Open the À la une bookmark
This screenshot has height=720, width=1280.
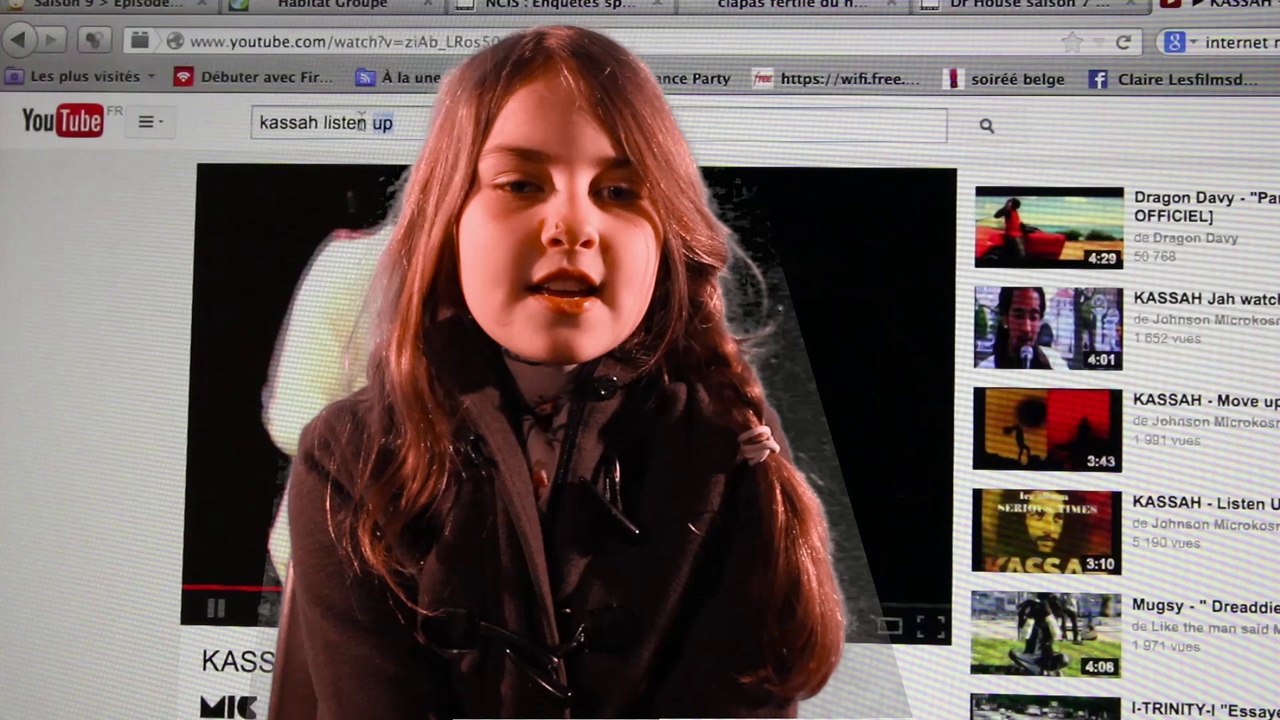pyautogui.click(x=398, y=77)
